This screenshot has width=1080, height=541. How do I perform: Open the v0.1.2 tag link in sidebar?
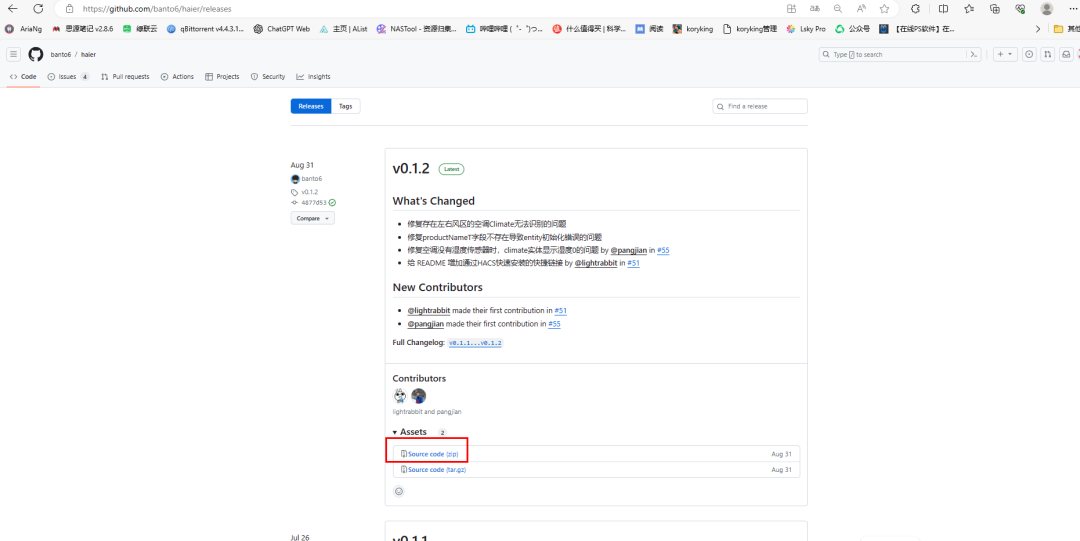(309, 192)
